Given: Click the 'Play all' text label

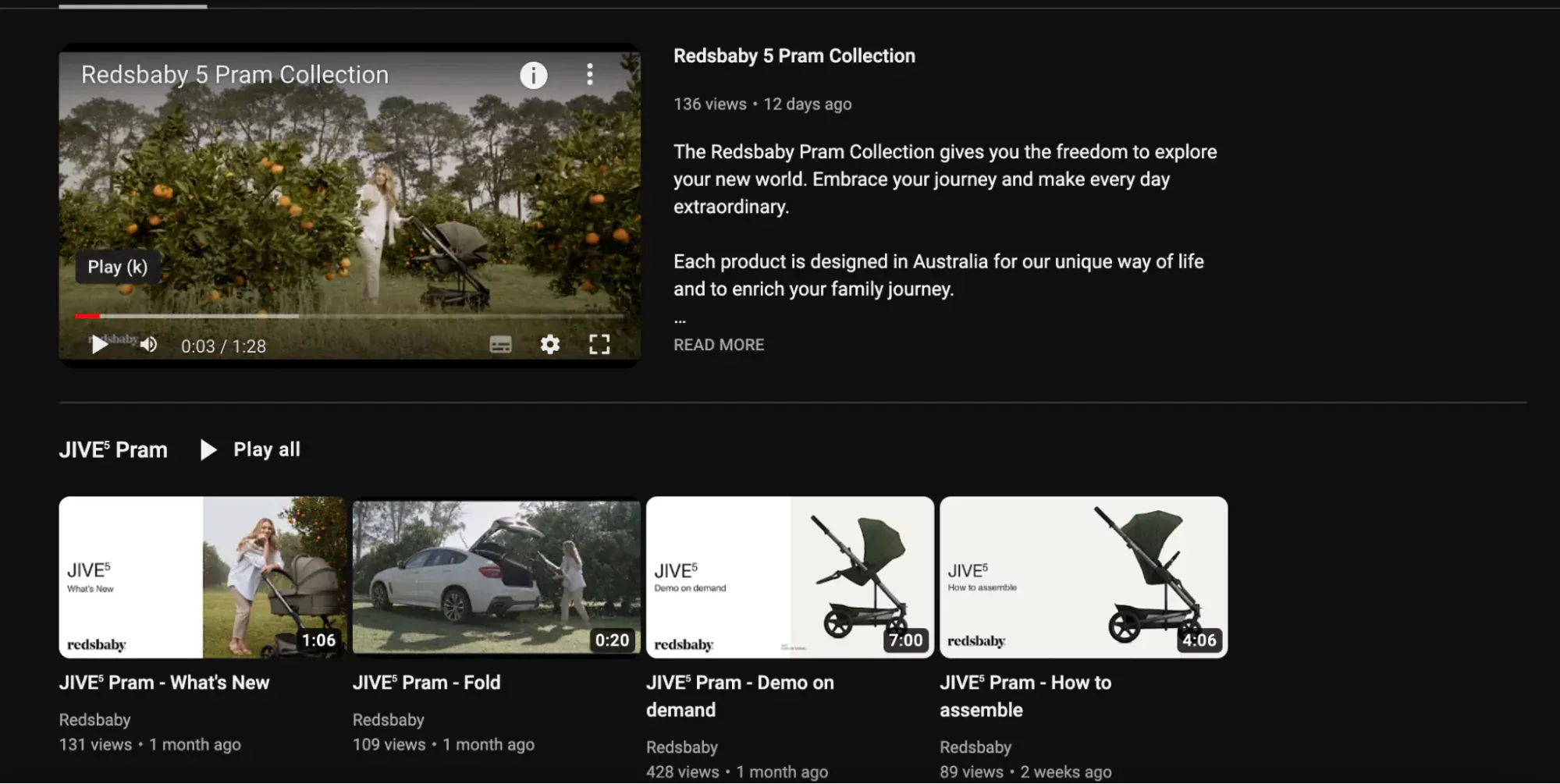Looking at the screenshot, I should (x=267, y=450).
